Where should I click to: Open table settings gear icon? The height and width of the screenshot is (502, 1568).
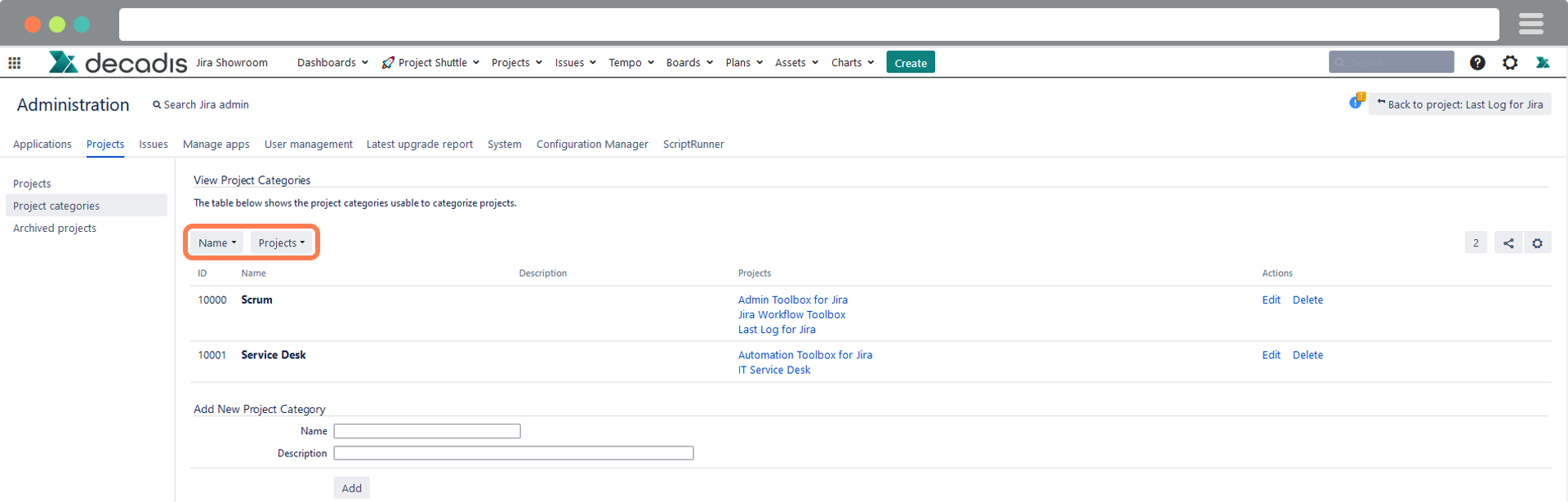(x=1537, y=243)
